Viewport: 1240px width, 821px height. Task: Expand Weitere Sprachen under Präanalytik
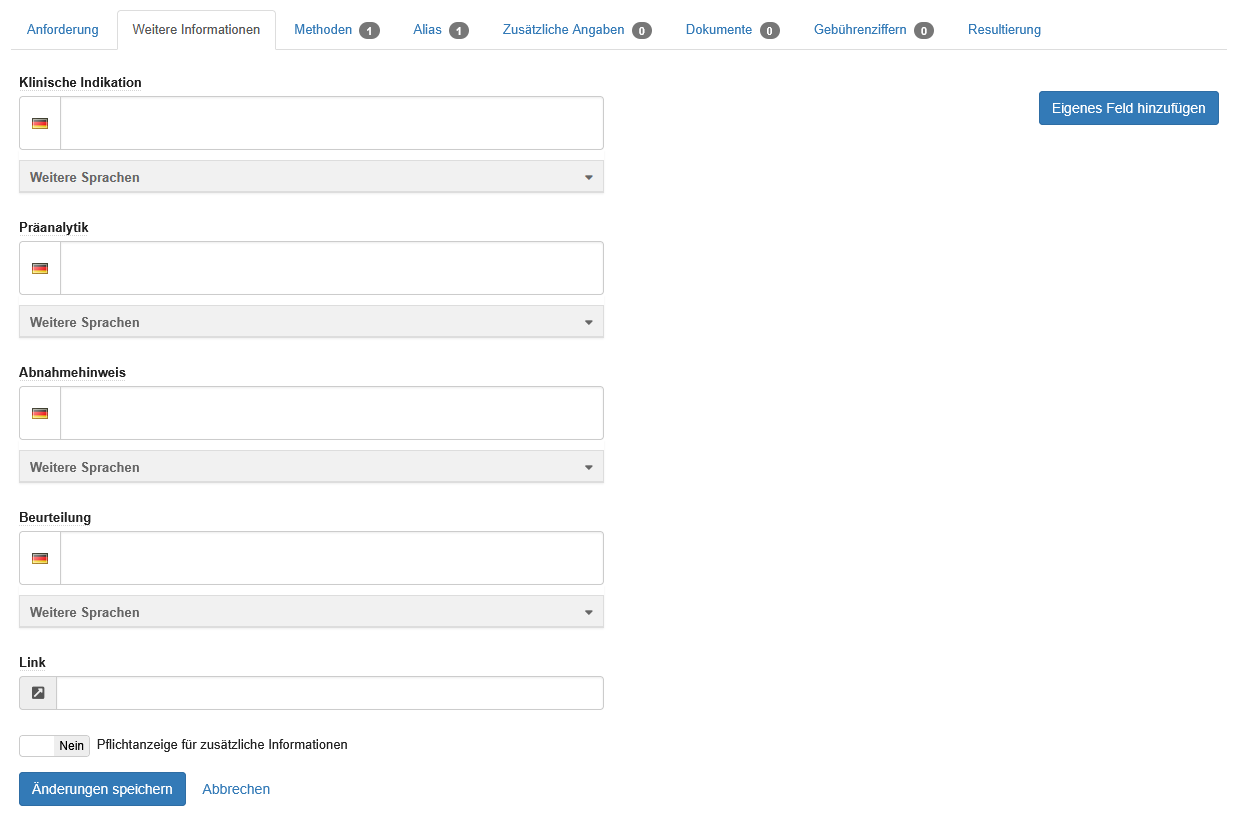click(311, 322)
